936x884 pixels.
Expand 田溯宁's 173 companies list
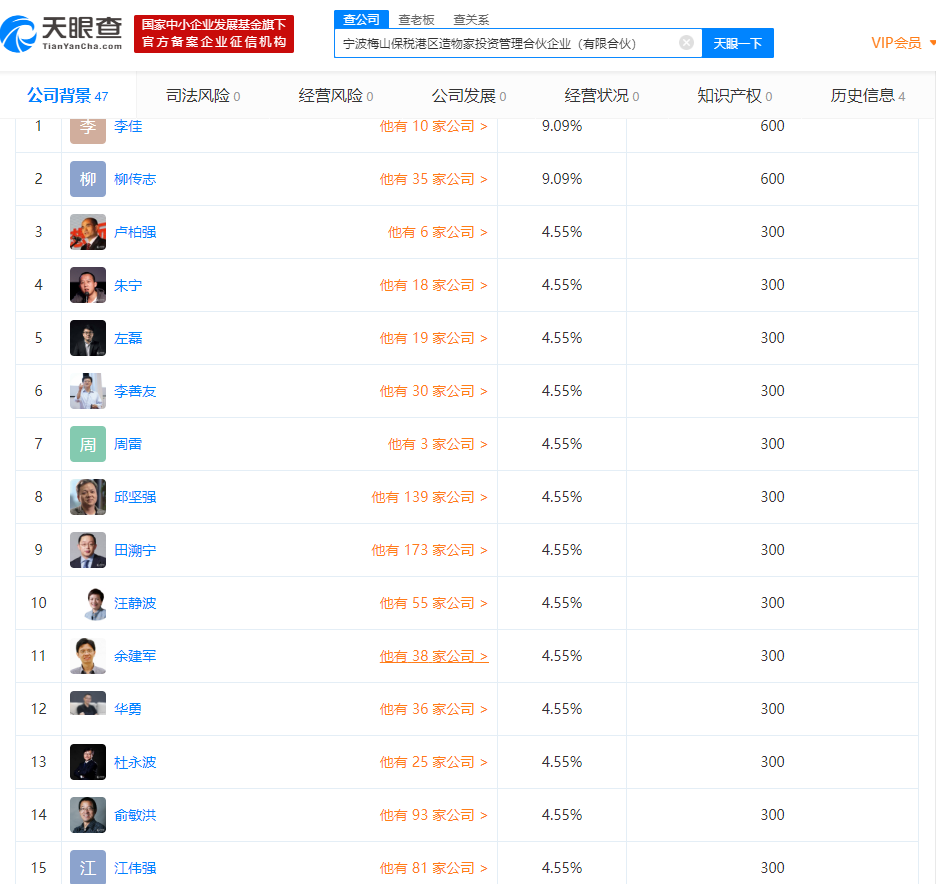(430, 550)
